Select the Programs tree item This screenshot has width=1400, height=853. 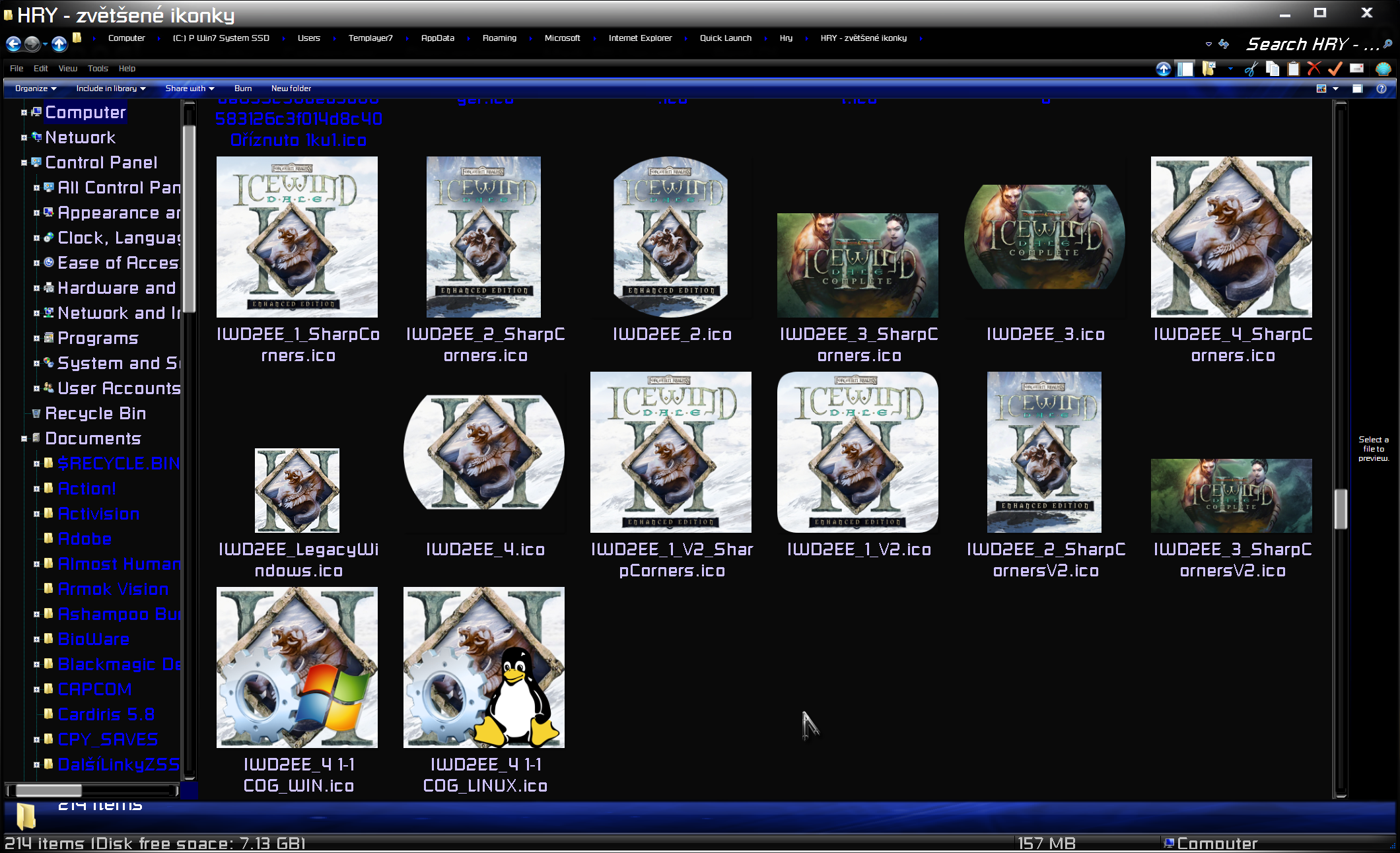click(98, 339)
